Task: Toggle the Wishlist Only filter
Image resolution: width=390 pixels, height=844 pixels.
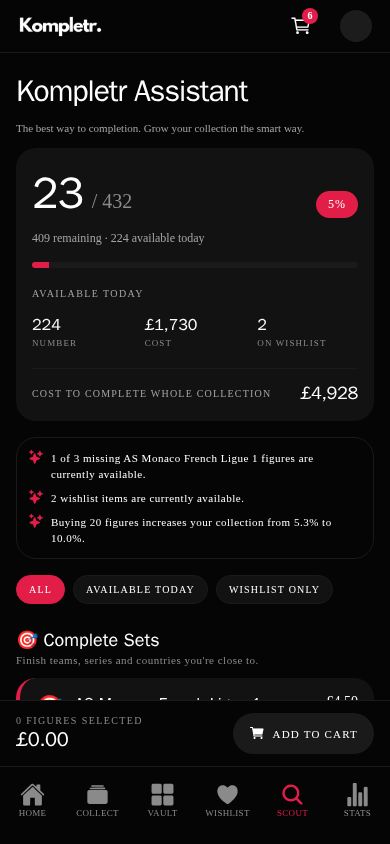Action: (x=274, y=589)
